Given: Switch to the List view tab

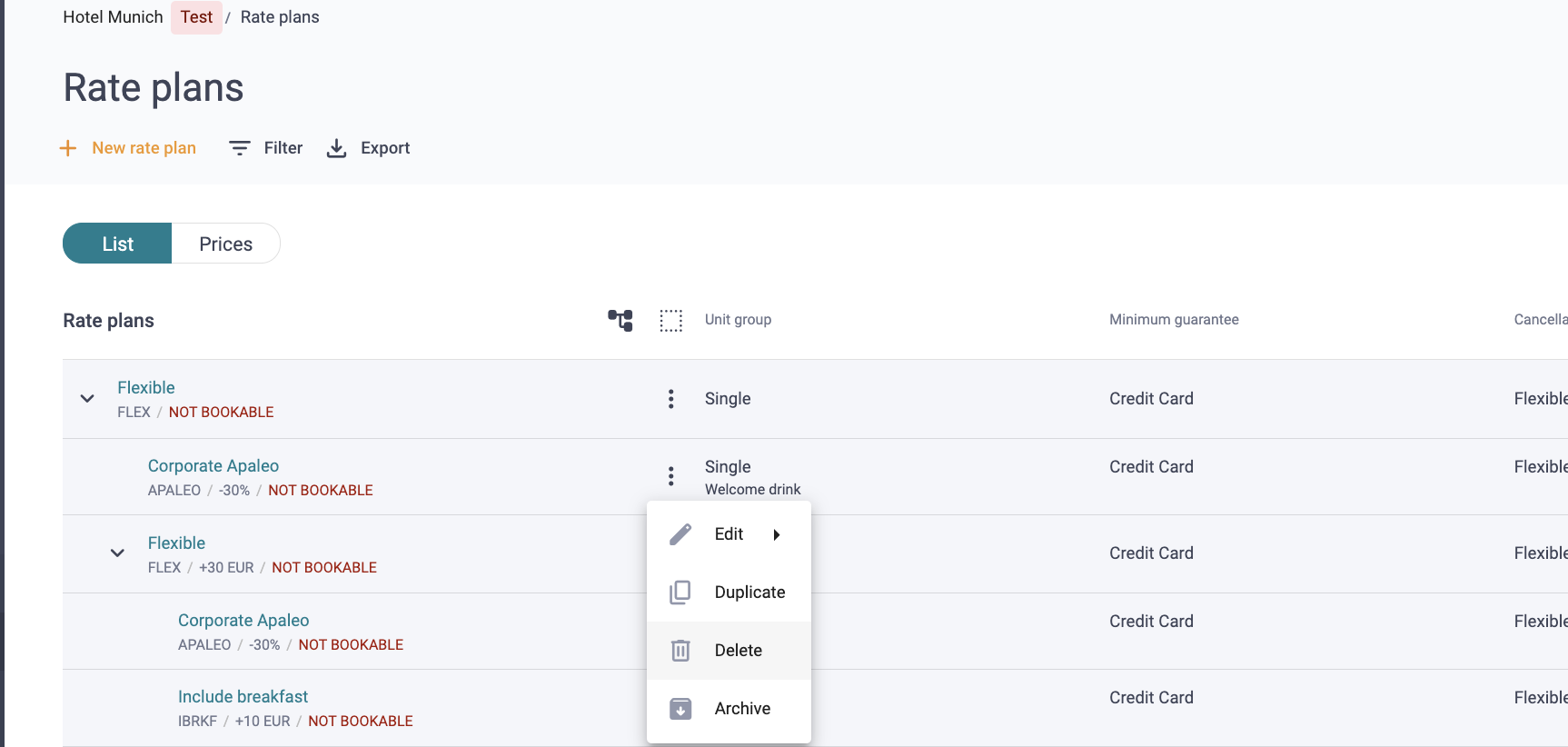Looking at the screenshot, I should pyautogui.click(x=117, y=244).
